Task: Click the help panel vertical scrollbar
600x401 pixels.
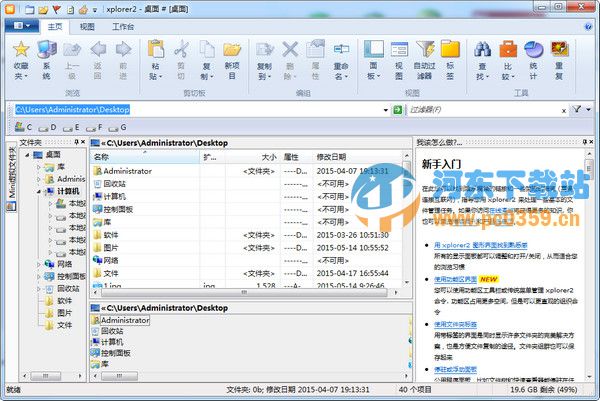Action: tap(589, 264)
